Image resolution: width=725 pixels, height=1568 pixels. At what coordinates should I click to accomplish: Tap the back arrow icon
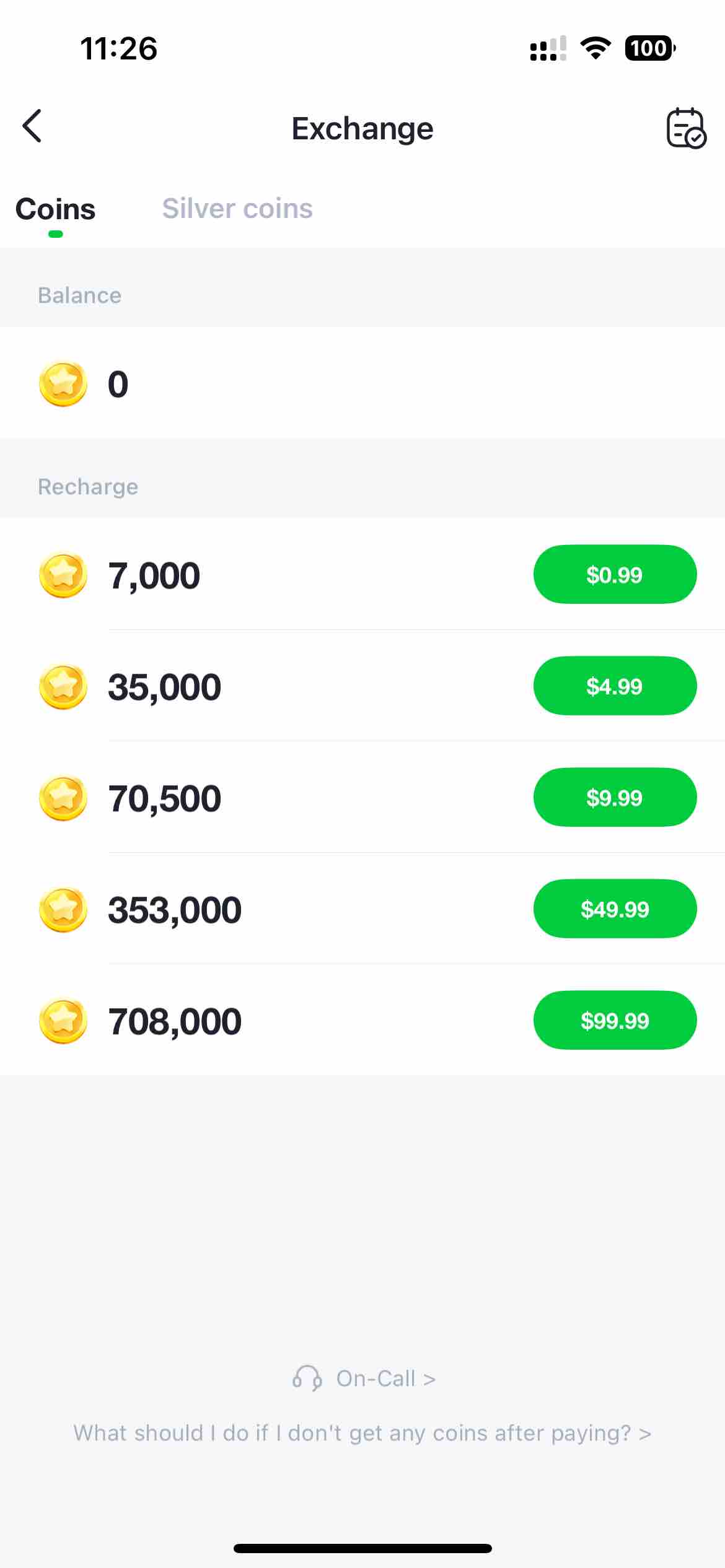point(32,126)
